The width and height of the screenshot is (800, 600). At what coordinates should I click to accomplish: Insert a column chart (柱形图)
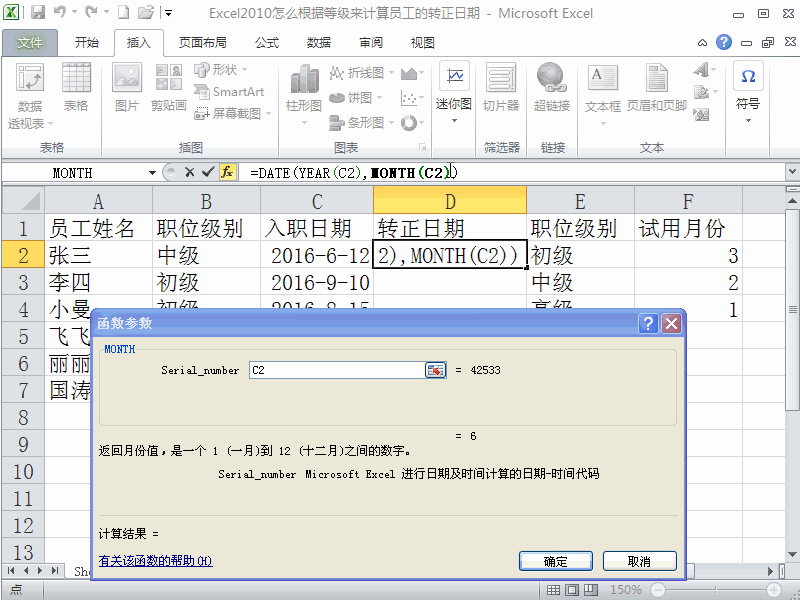coord(304,94)
